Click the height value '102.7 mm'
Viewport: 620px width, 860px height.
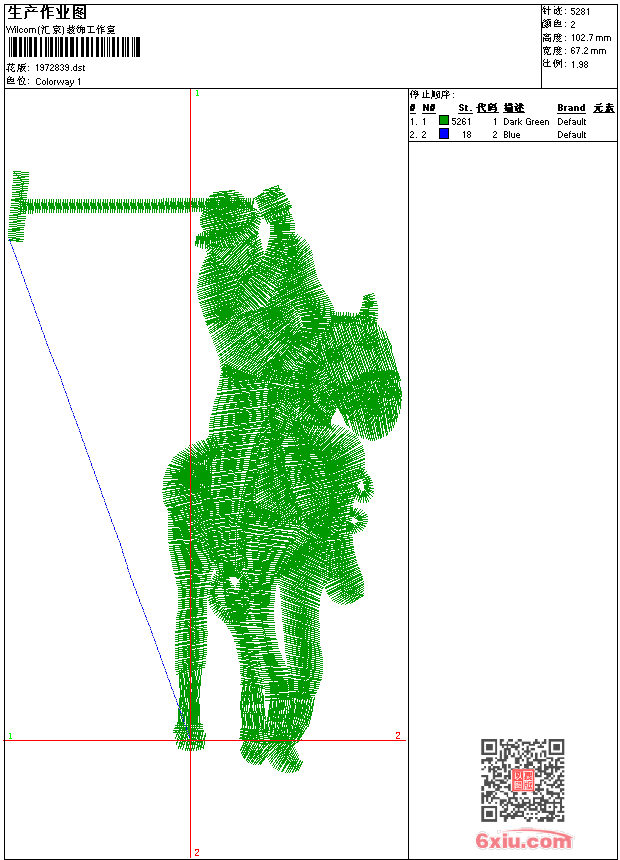pyautogui.click(x=591, y=38)
